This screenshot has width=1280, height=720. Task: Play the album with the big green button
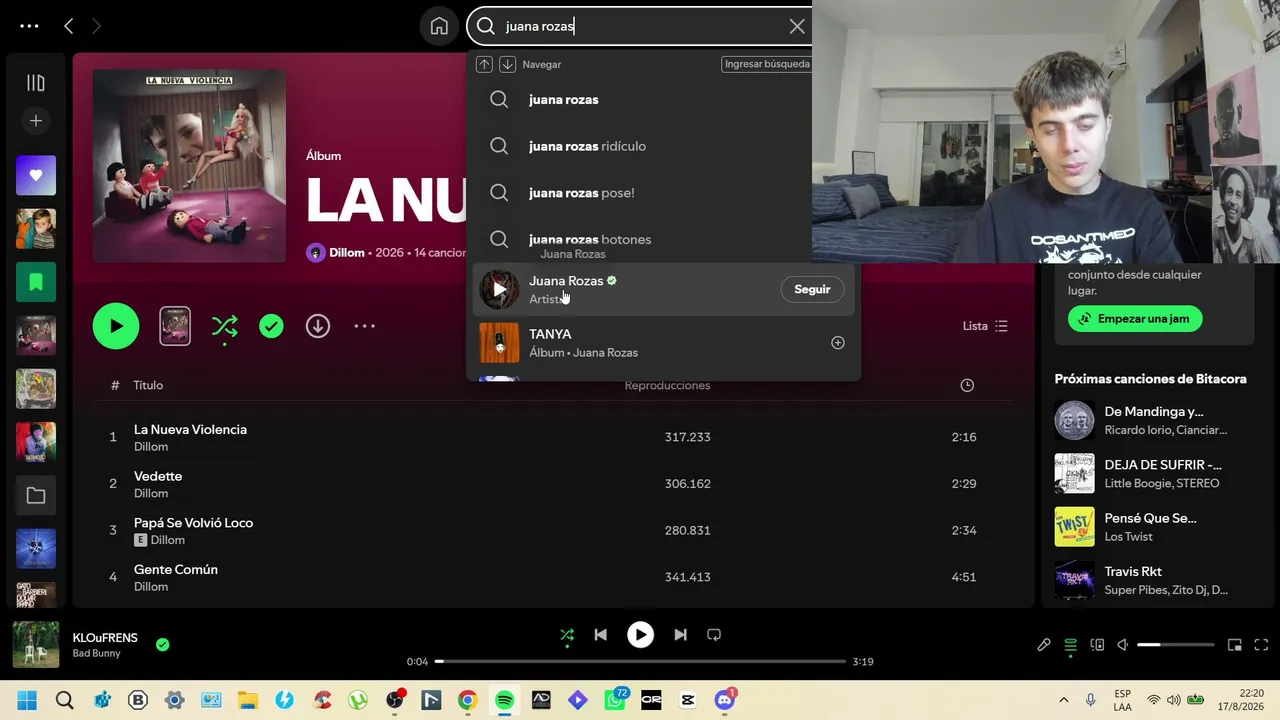pyautogui.click(x=116, y=326)
